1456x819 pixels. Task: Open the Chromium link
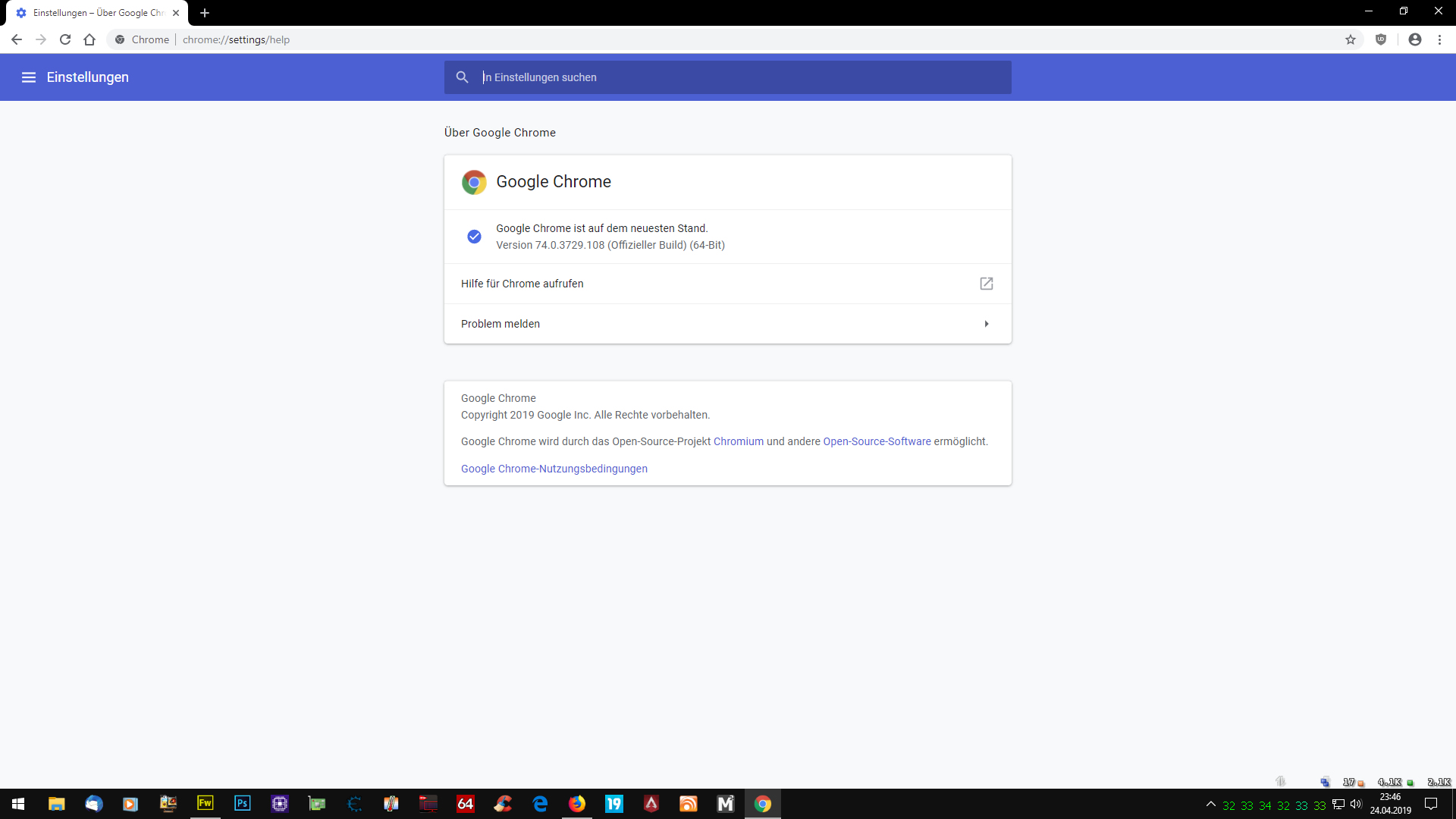click(739, 441)
